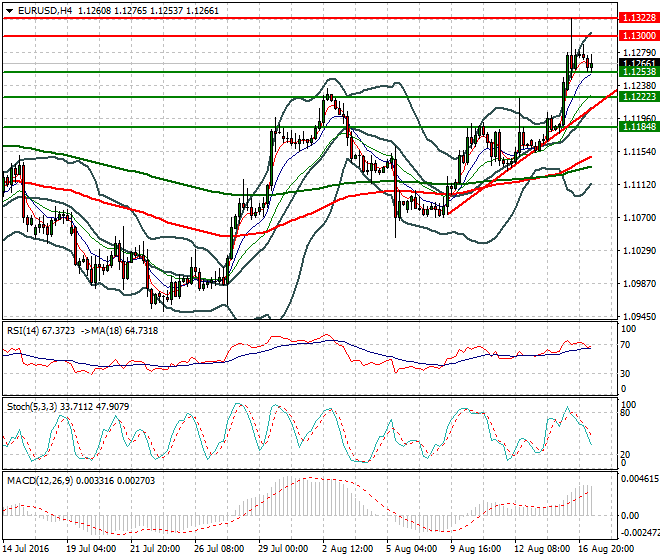Click the current price label 1.12661
The width and height of the screenshot is (660, 560).
pyautogui.click(x=639, y=63)
